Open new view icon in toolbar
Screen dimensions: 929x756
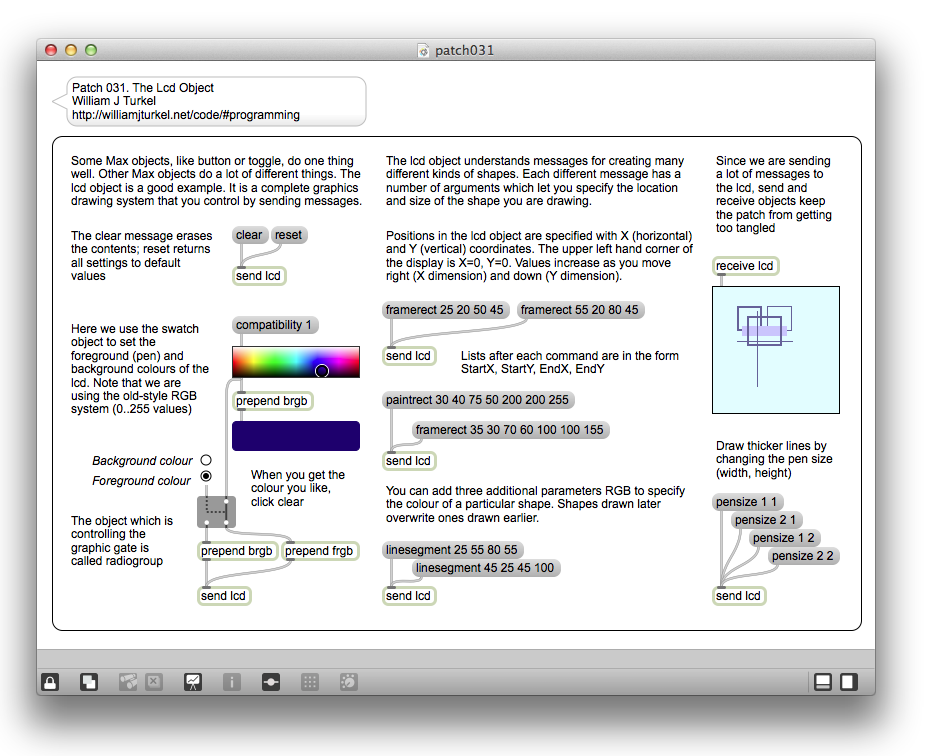tap(89, 682)
